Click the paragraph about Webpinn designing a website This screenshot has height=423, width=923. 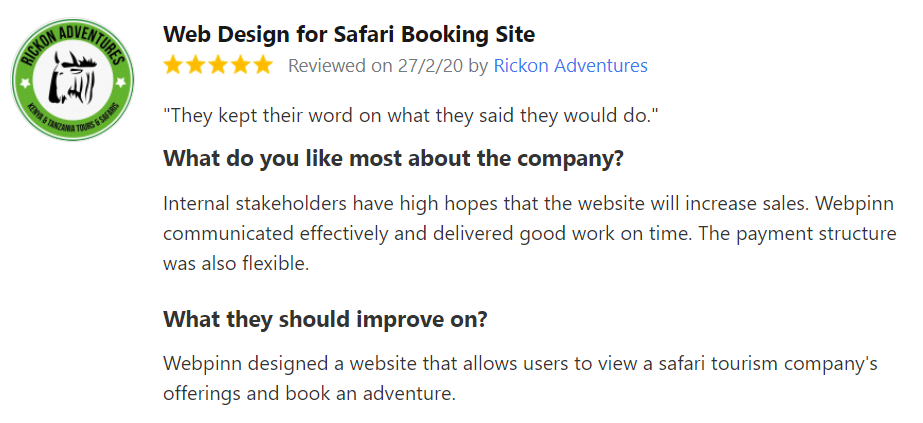520,378
